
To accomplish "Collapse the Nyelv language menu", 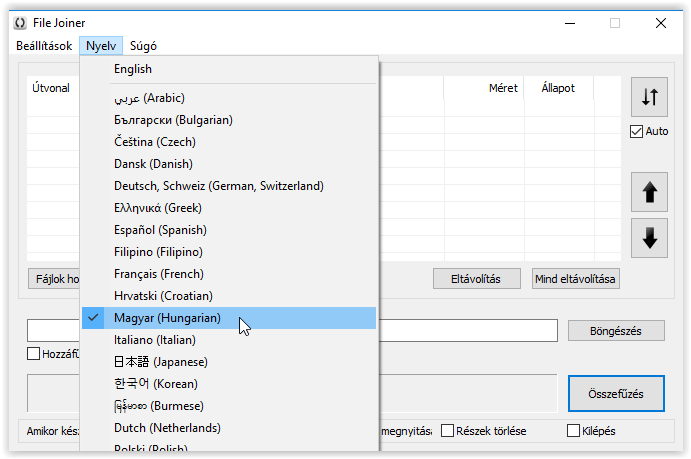I will pos(101,45).
